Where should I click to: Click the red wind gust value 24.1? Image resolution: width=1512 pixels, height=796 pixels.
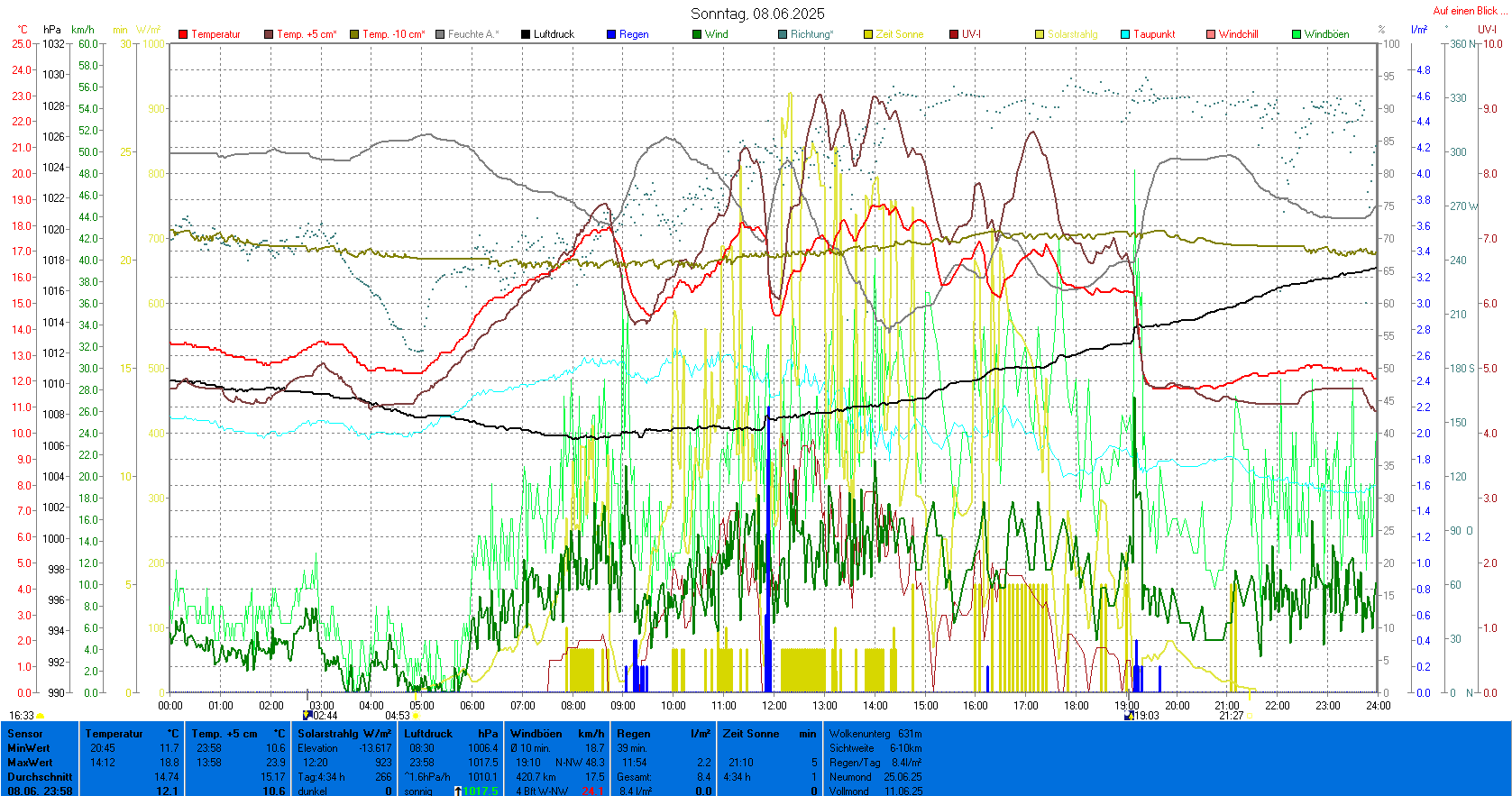[592, 791]
